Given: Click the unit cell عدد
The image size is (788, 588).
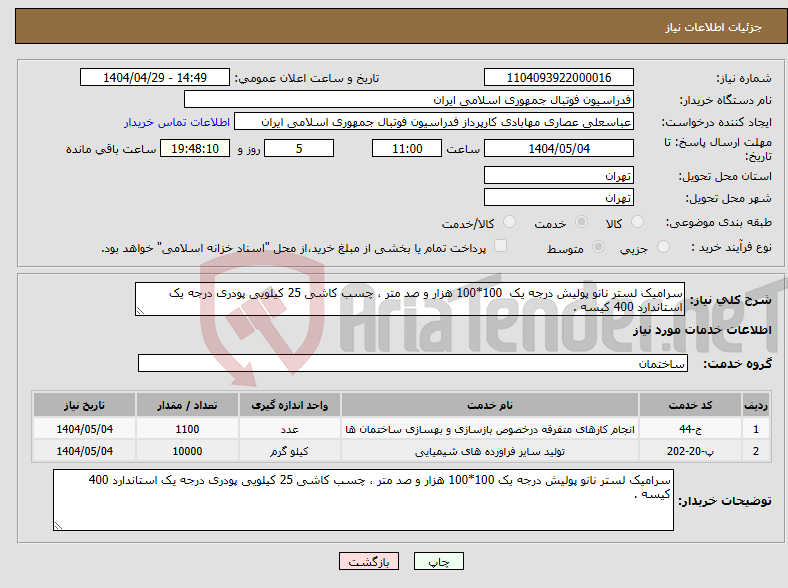Looking at the screenshot, I should 289,429.
